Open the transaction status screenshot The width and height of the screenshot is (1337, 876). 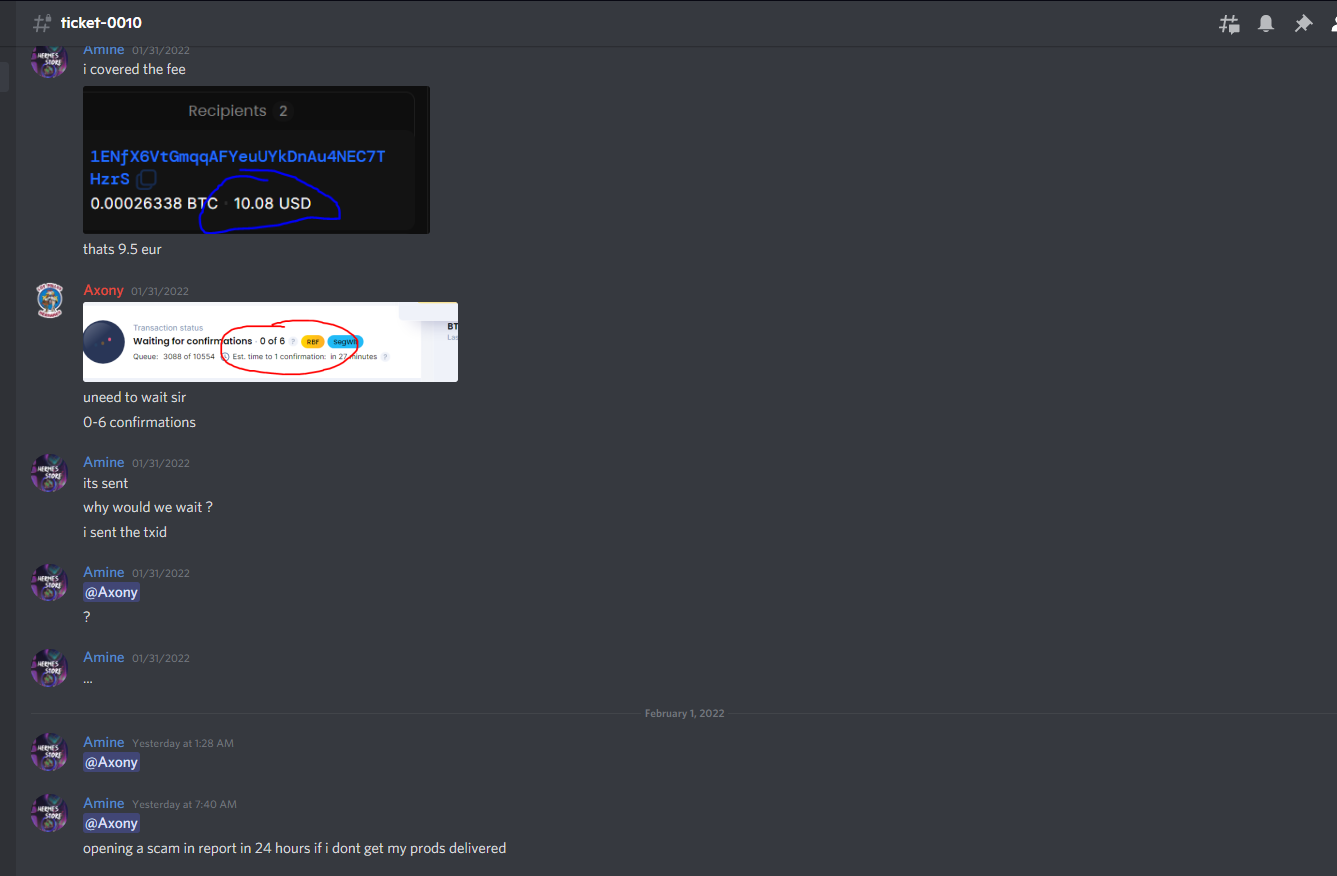270,342
